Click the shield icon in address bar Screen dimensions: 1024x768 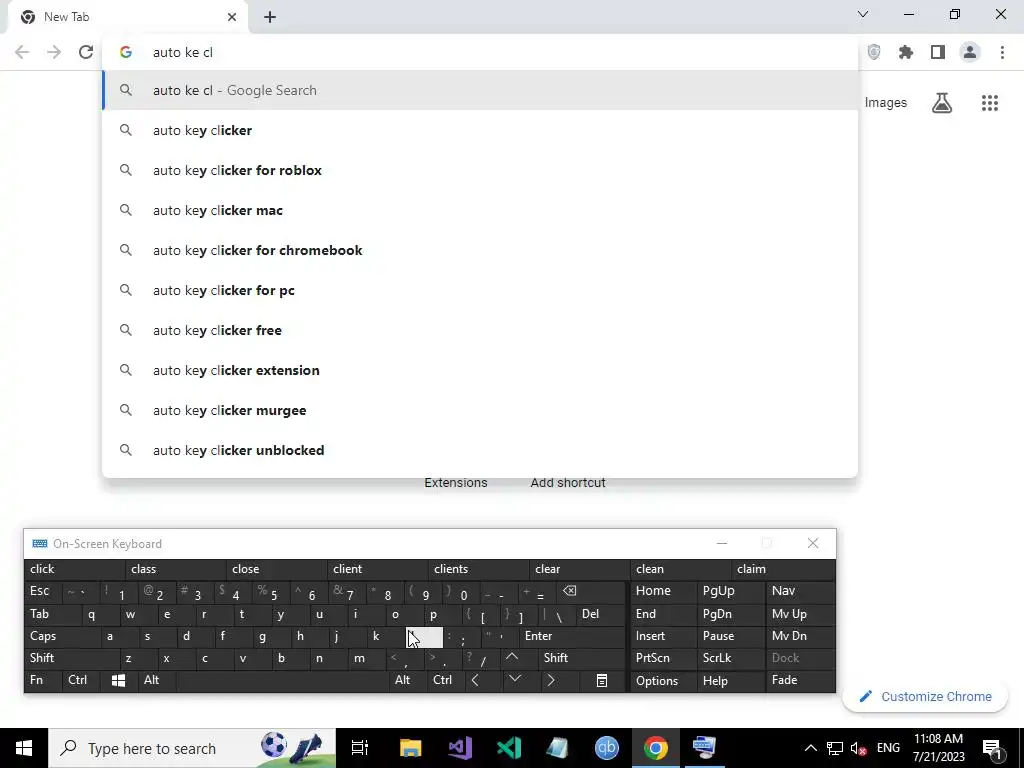[874, 52]
